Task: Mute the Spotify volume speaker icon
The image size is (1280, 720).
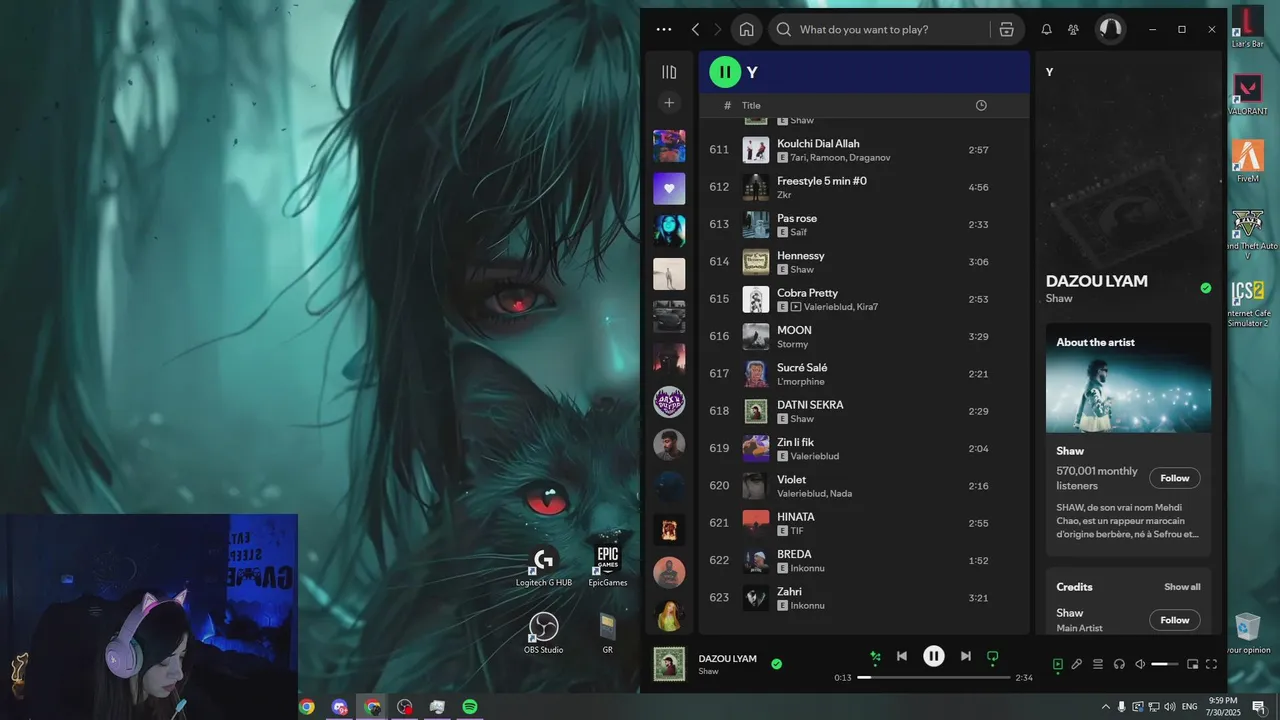Action: tap(1139, 664)
